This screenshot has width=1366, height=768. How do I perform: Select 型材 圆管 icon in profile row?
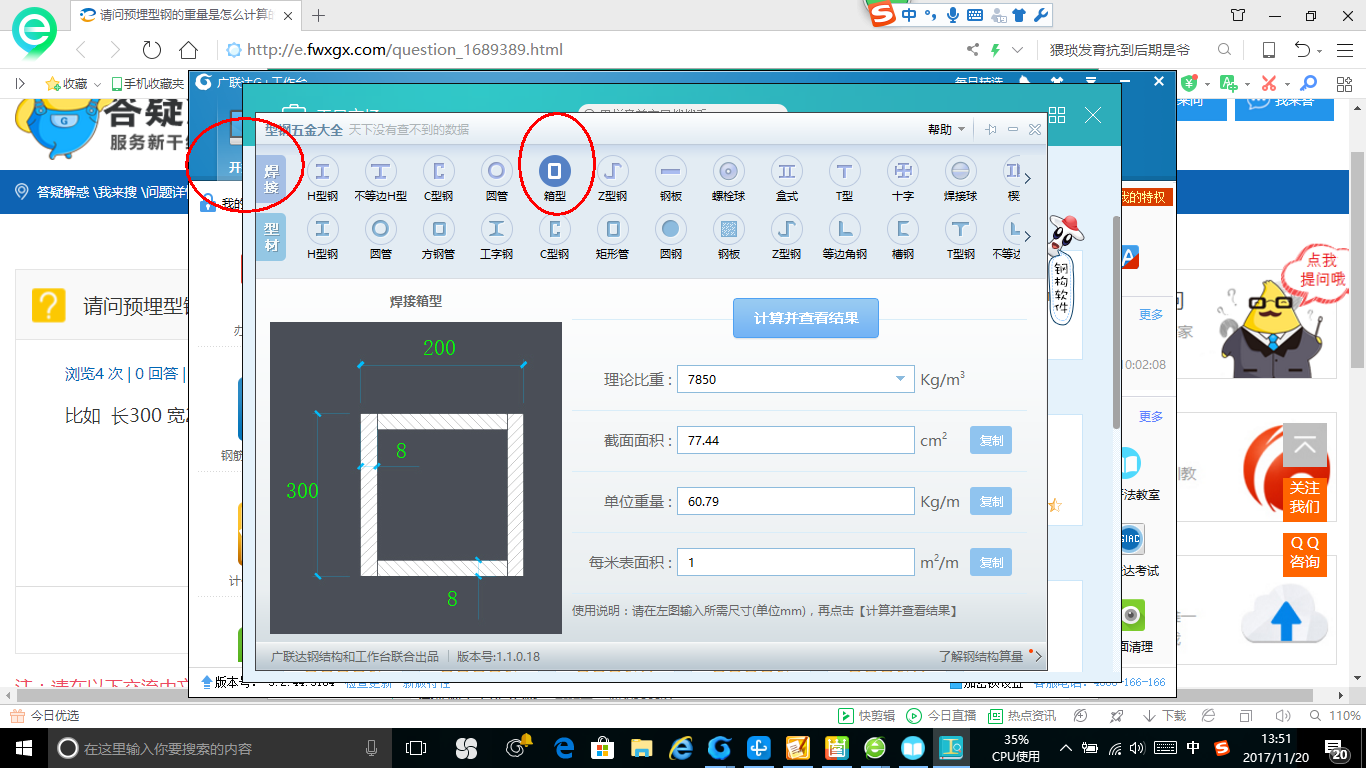380,229
